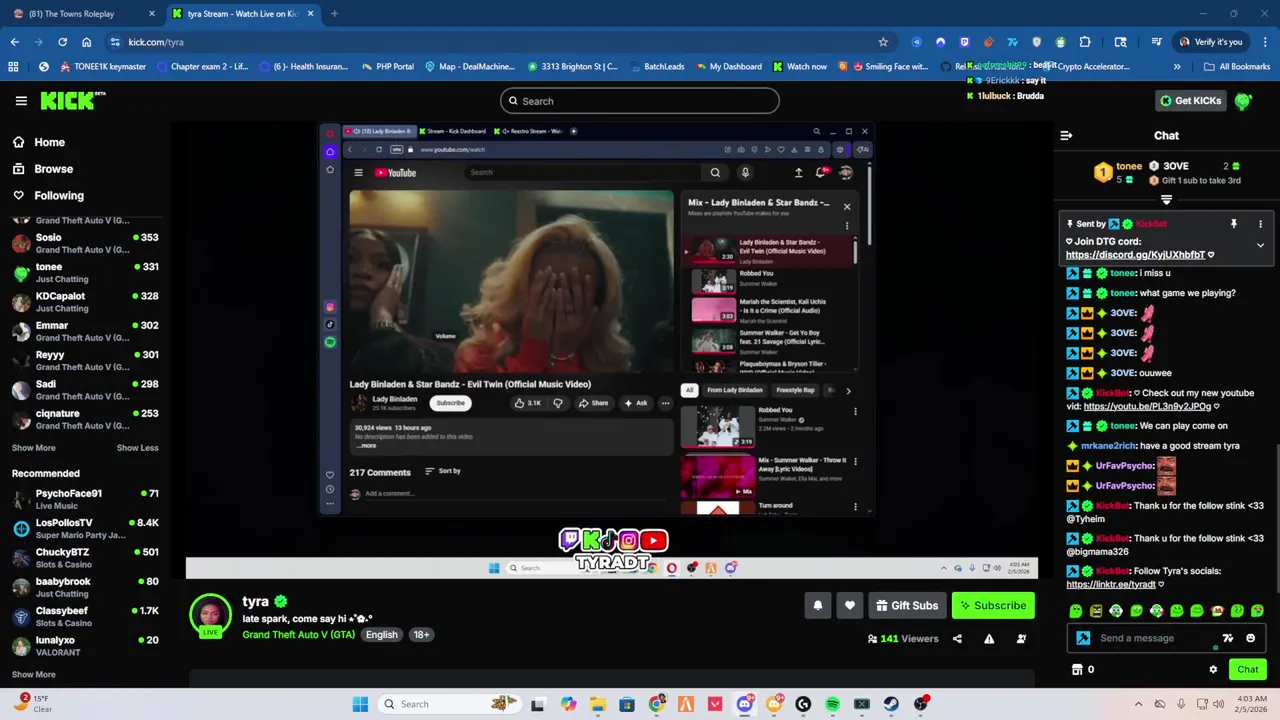This screenshot has height=720, width=1280.
Task: Click Show More under Following
Action: click(x=33, y=448)
